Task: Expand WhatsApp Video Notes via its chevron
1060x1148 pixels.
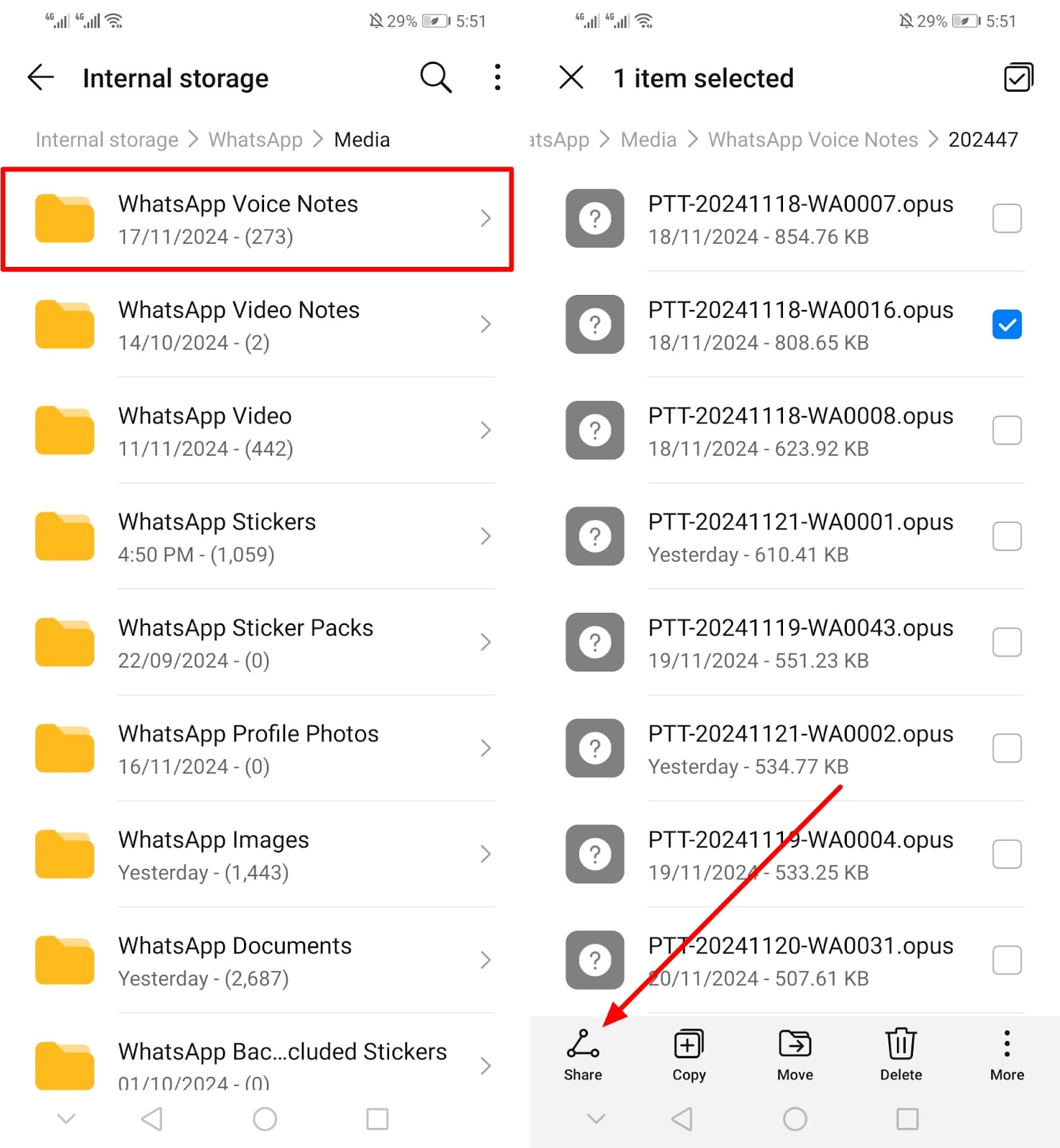Action: click(486, 324)
